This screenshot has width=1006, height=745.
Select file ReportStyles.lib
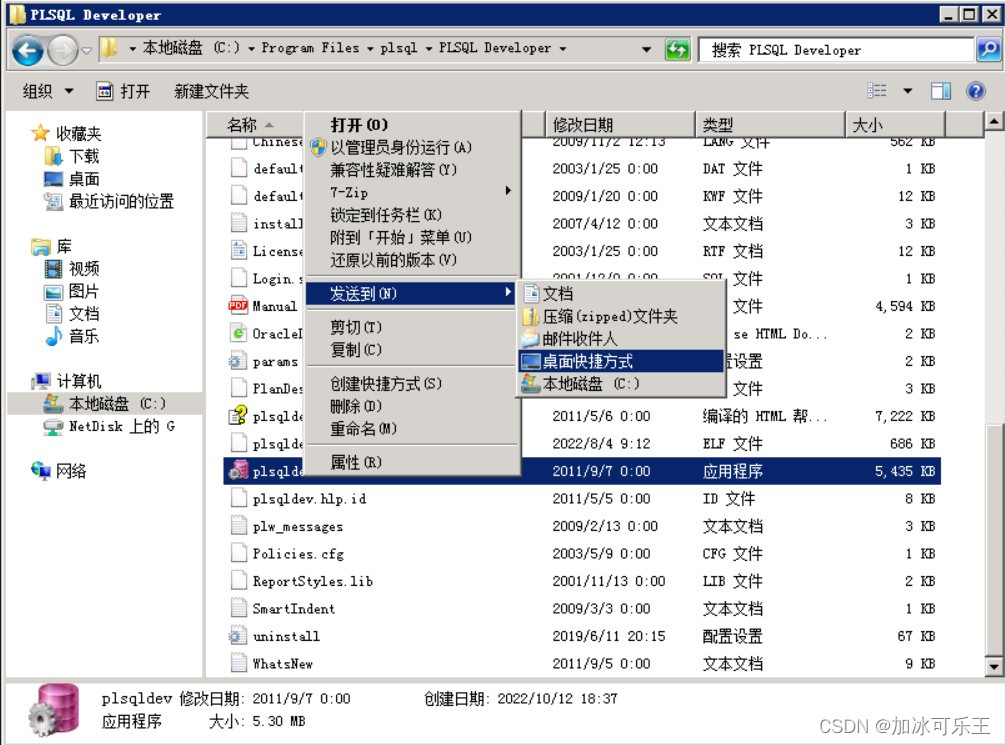pos(312,581)
